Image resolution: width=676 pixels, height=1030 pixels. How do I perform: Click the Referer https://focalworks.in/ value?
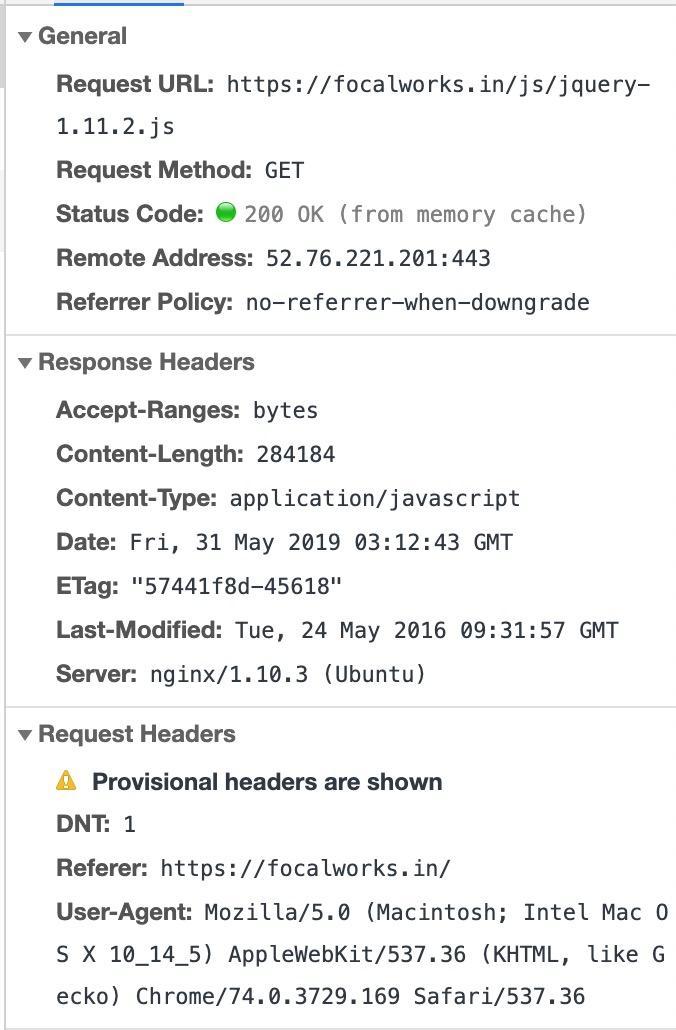pyautogui.click(x=305, y=869)
